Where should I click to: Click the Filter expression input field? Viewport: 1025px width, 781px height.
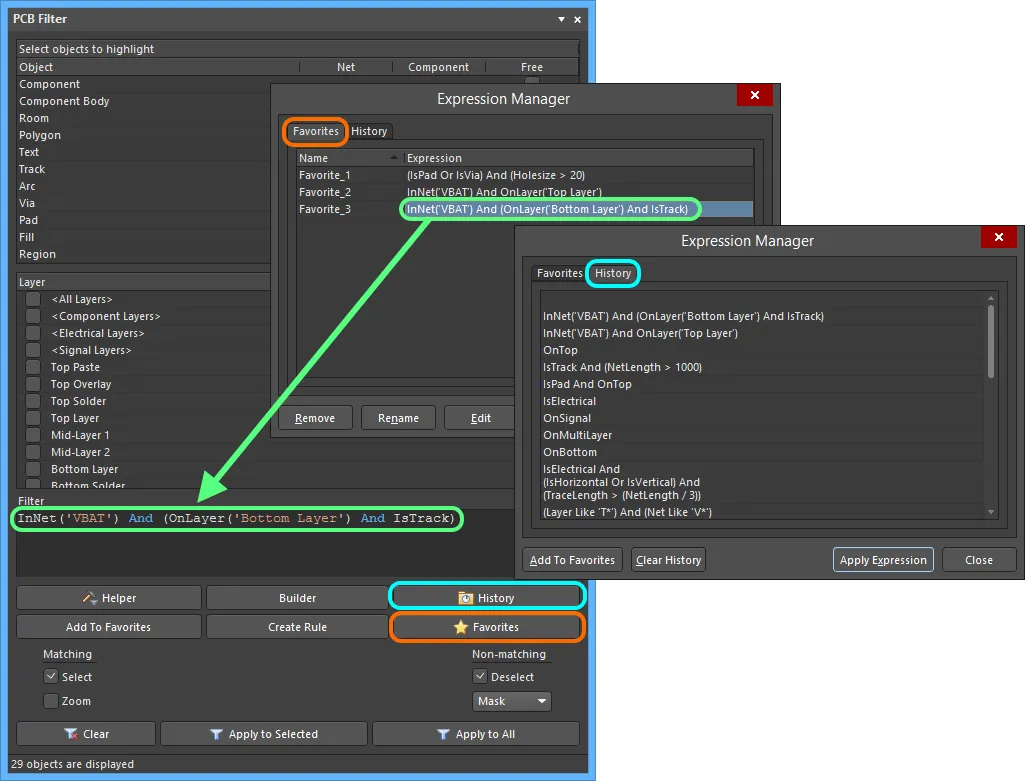(x=265, y=542)
